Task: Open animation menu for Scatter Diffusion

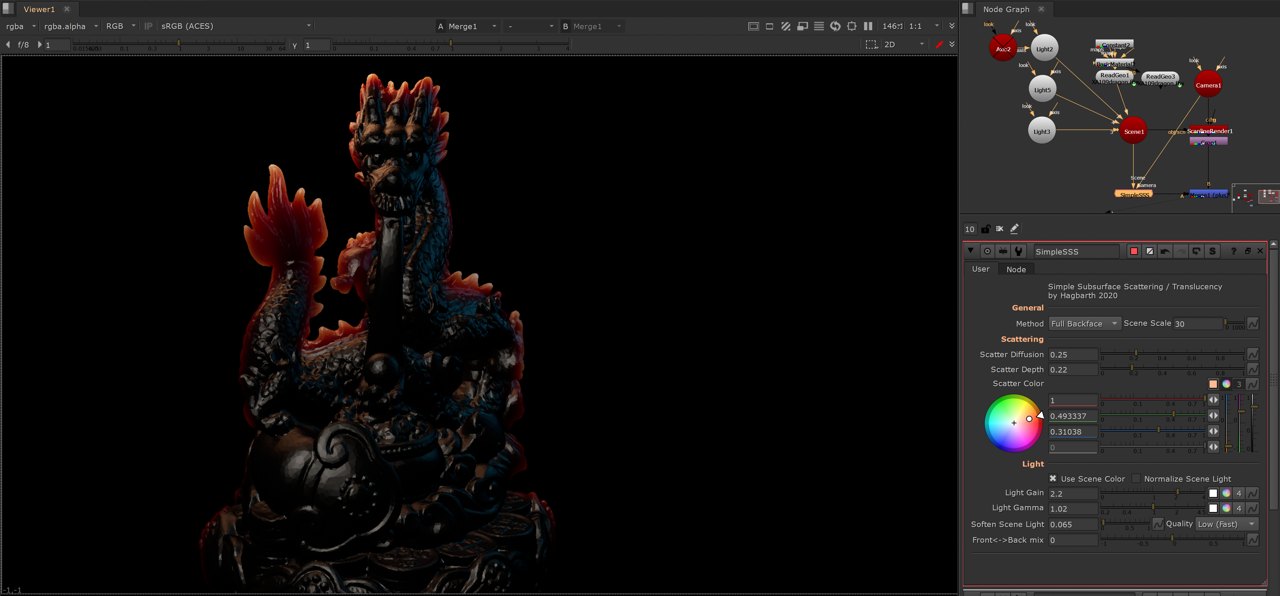Action: click(1252, 355)
